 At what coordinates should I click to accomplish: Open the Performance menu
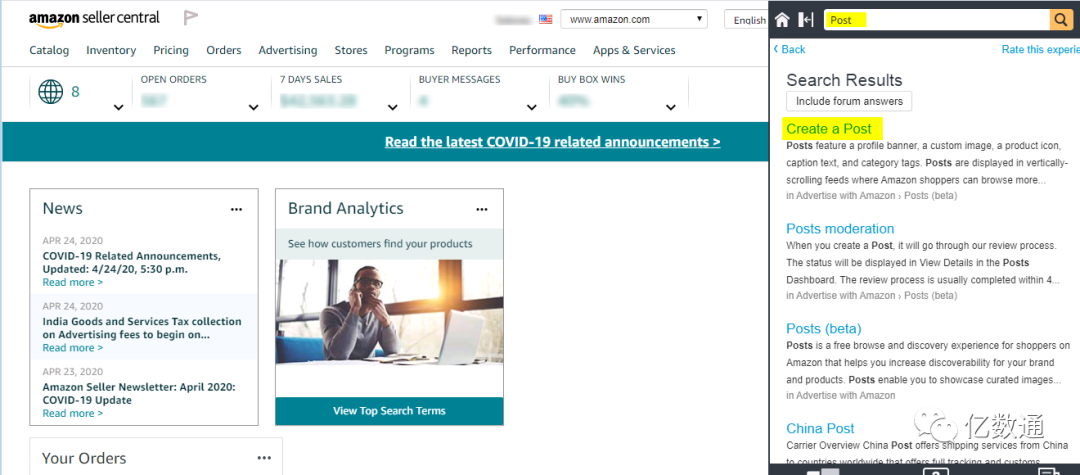pyautogui.click(x=542, y=50)
